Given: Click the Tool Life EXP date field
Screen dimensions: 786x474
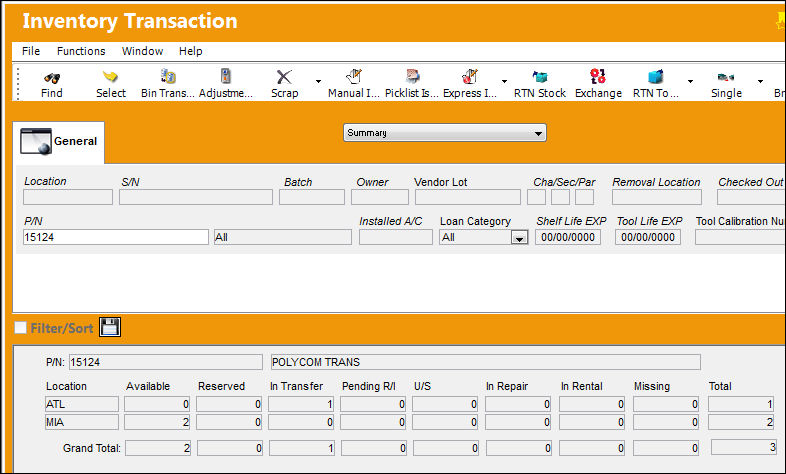Looking at the screenshot, I should [x=648, y=237].
